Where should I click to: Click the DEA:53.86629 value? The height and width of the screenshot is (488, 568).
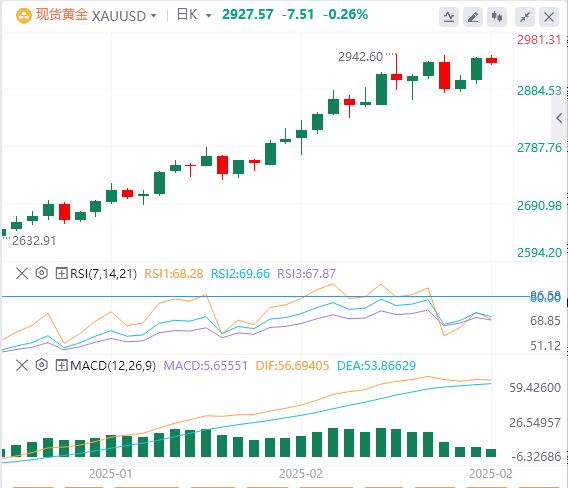coord(376,366)
